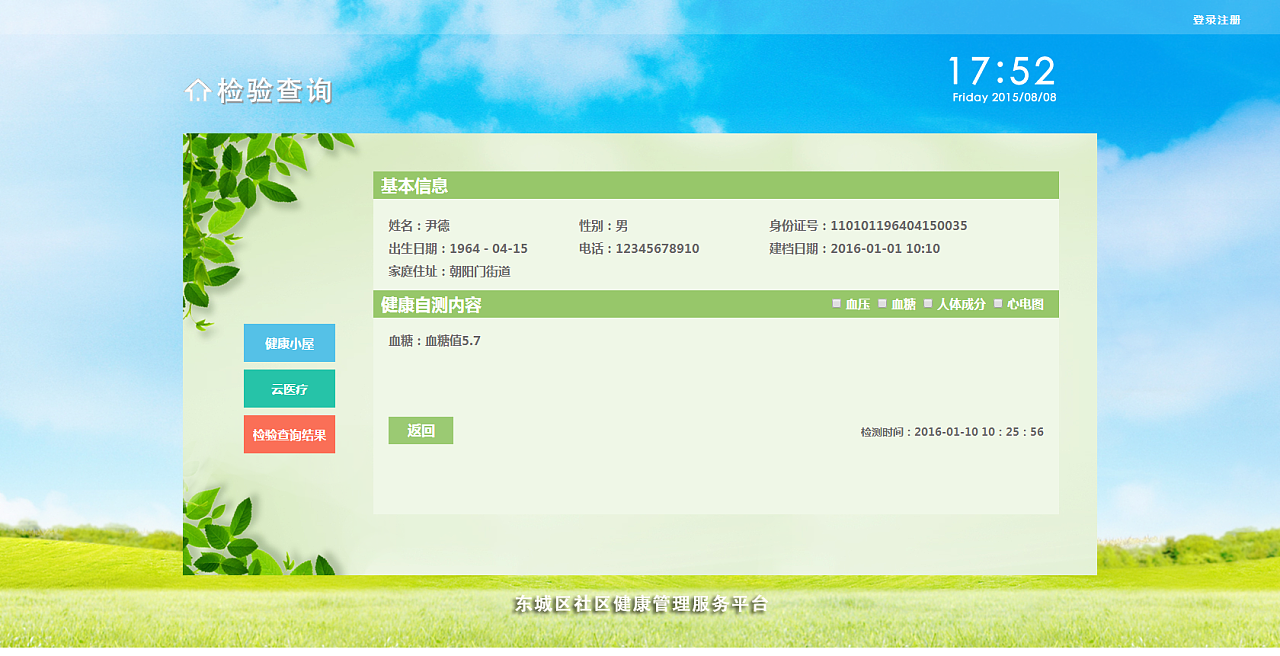The image size is (1280, 656).
Task: Enable the 心电图 checkbox
Action: (x=996, y=304)
